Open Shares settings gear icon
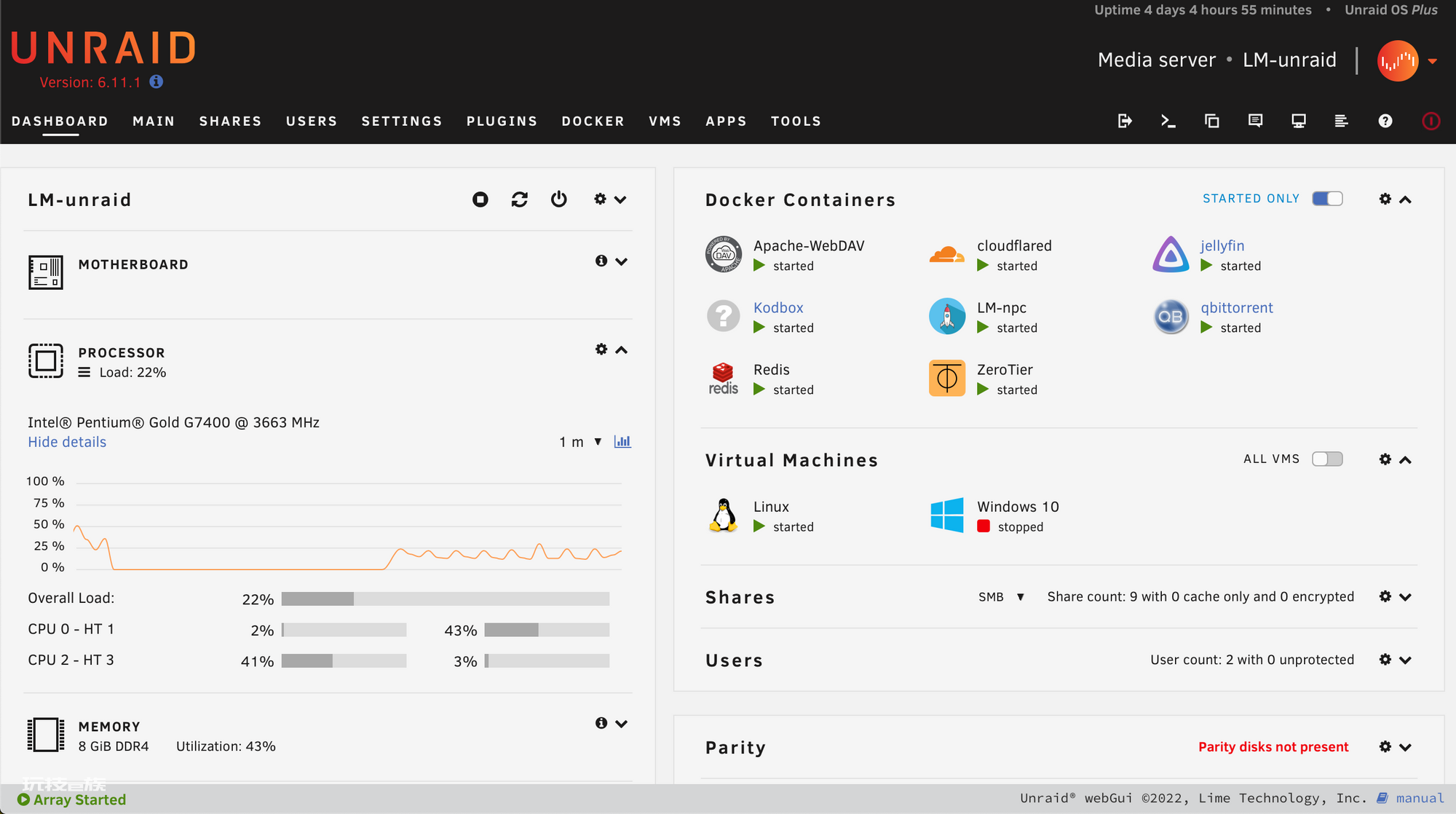Viewport: 1456px width, 814px height. [1385, 596]
